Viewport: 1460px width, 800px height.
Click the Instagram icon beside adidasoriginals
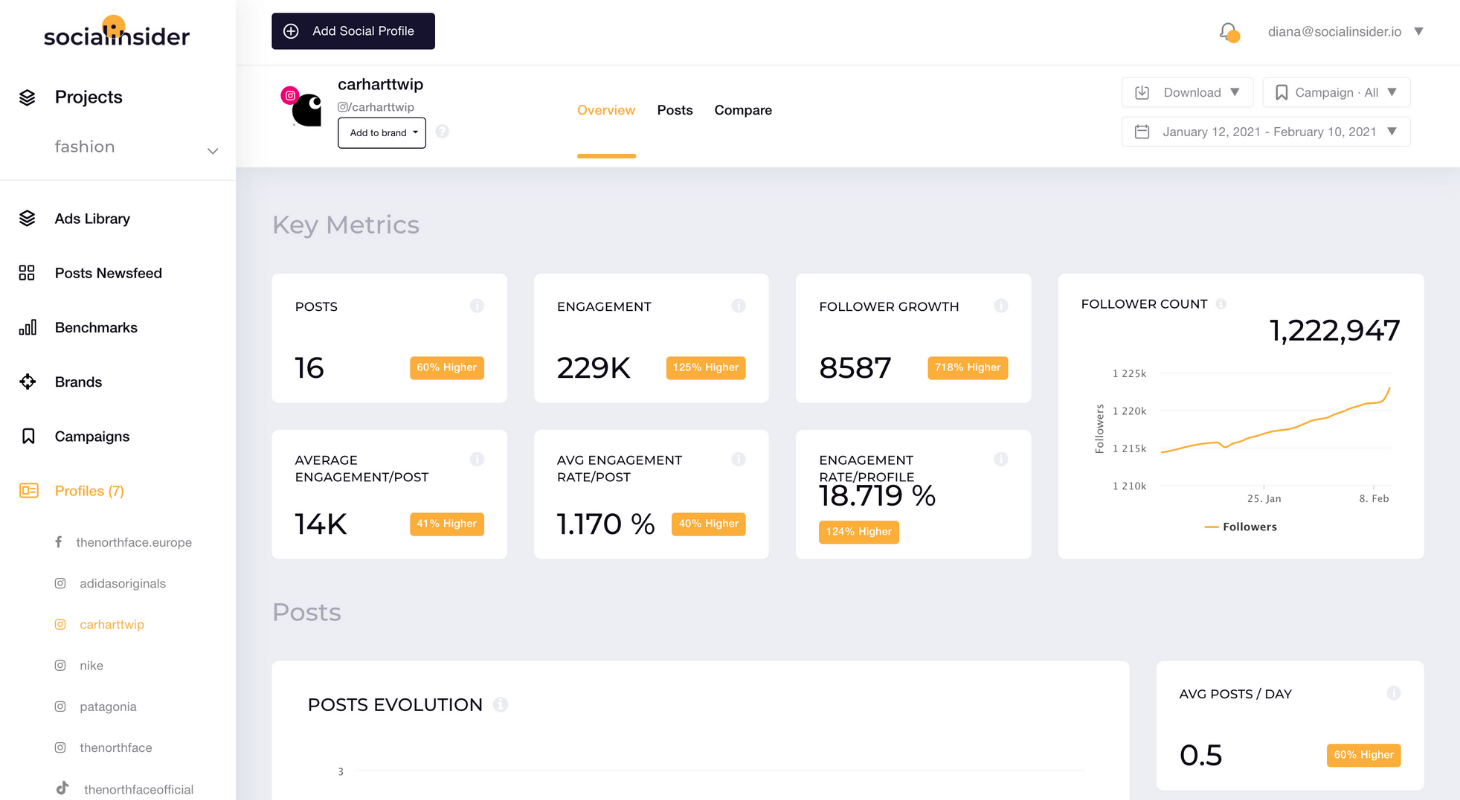pyautogui.click(x=60, y=583)
